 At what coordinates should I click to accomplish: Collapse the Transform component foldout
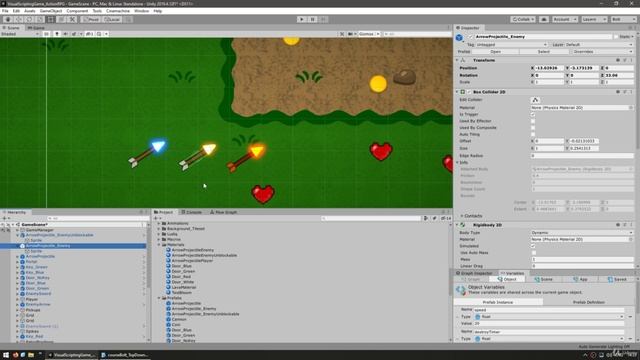tap(457, 60)
